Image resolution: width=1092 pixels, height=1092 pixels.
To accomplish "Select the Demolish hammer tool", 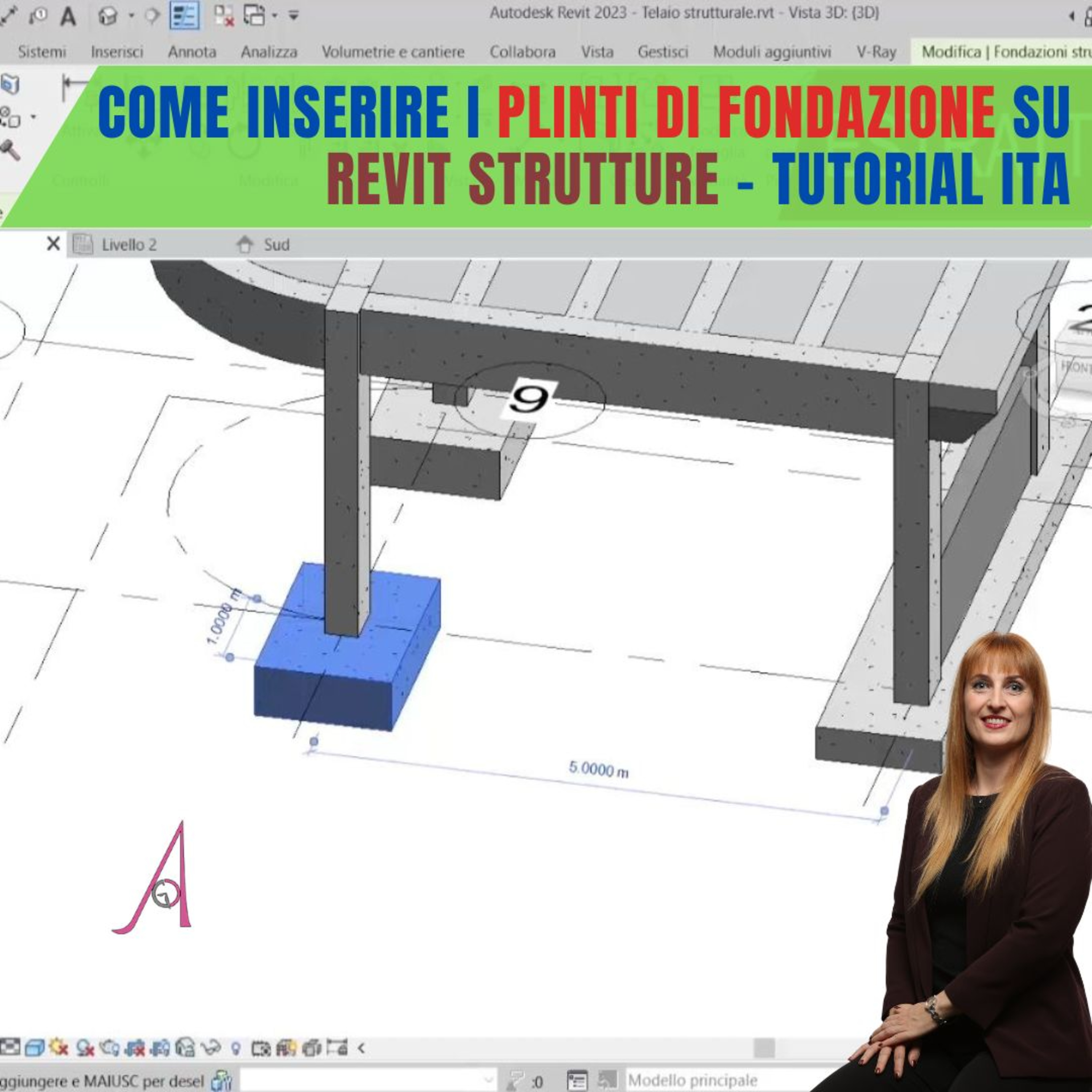I will (9, 150).
